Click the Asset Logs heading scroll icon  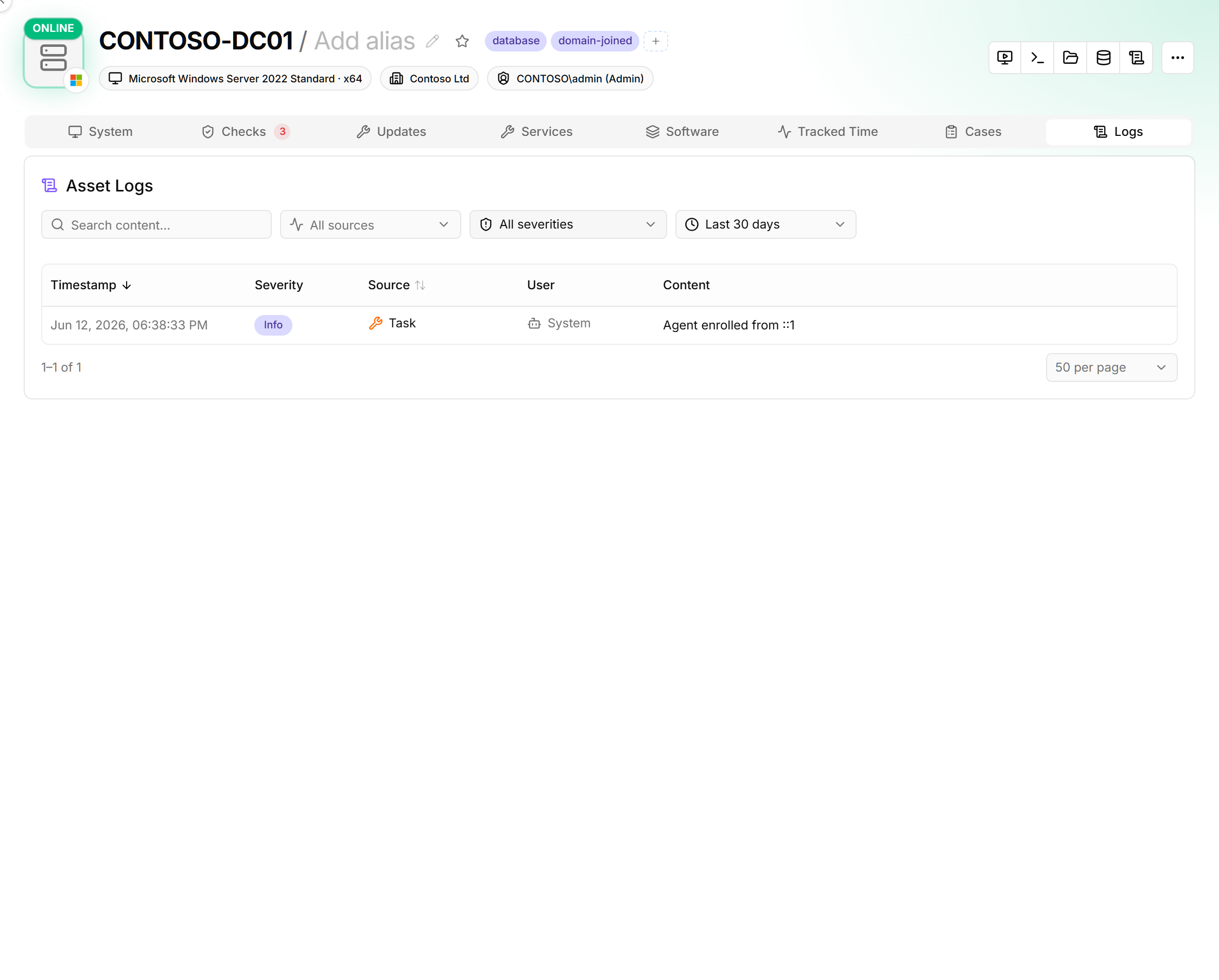(x=50, y=185)
